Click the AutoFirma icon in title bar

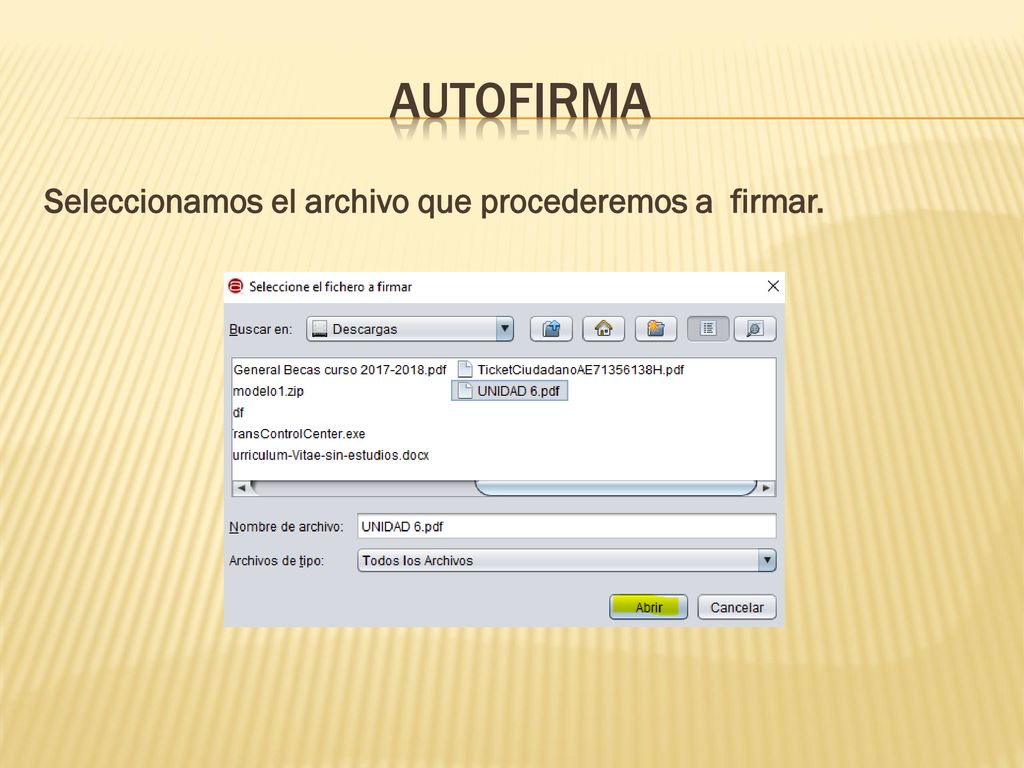236,286
